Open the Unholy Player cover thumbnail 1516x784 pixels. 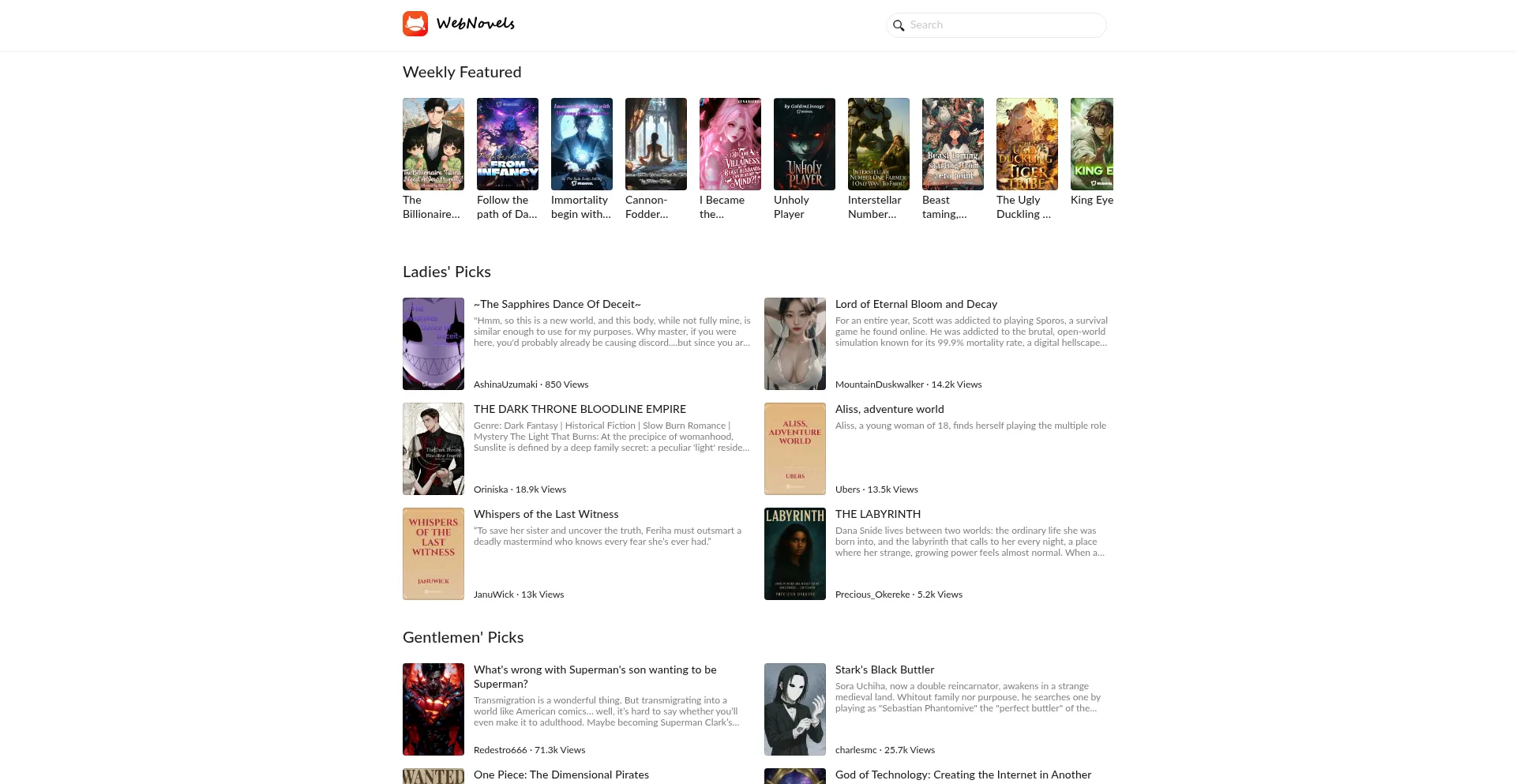click(x=805, y=144)
